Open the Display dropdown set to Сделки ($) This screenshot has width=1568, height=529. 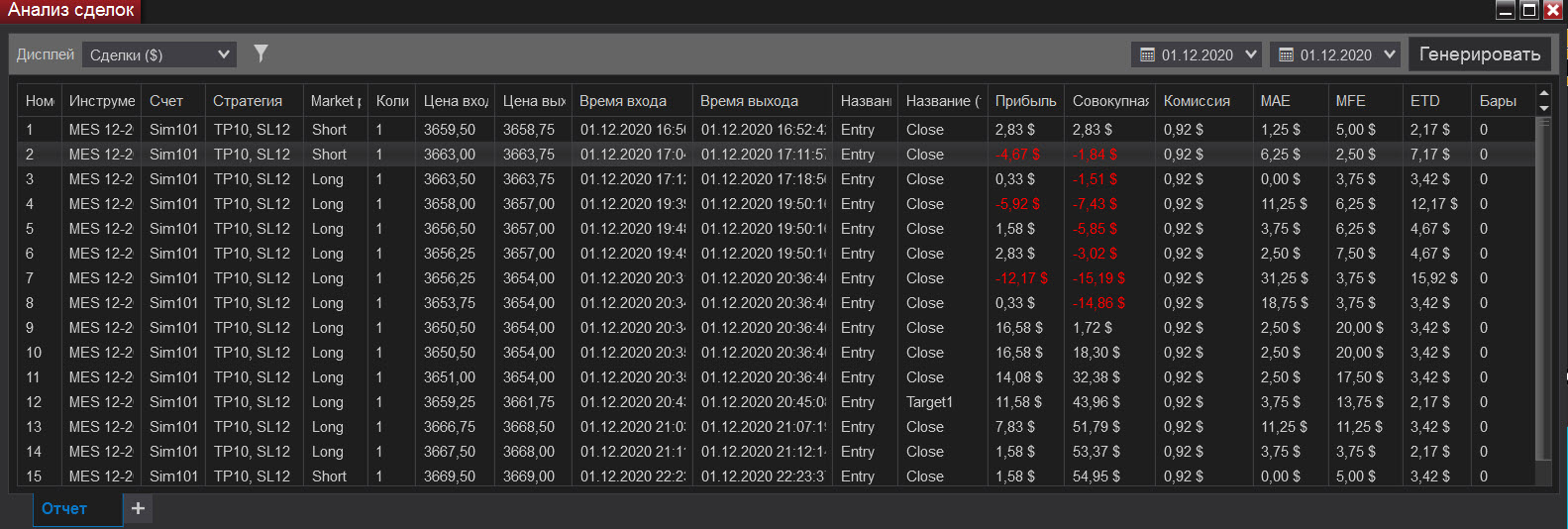pos(159,54)
